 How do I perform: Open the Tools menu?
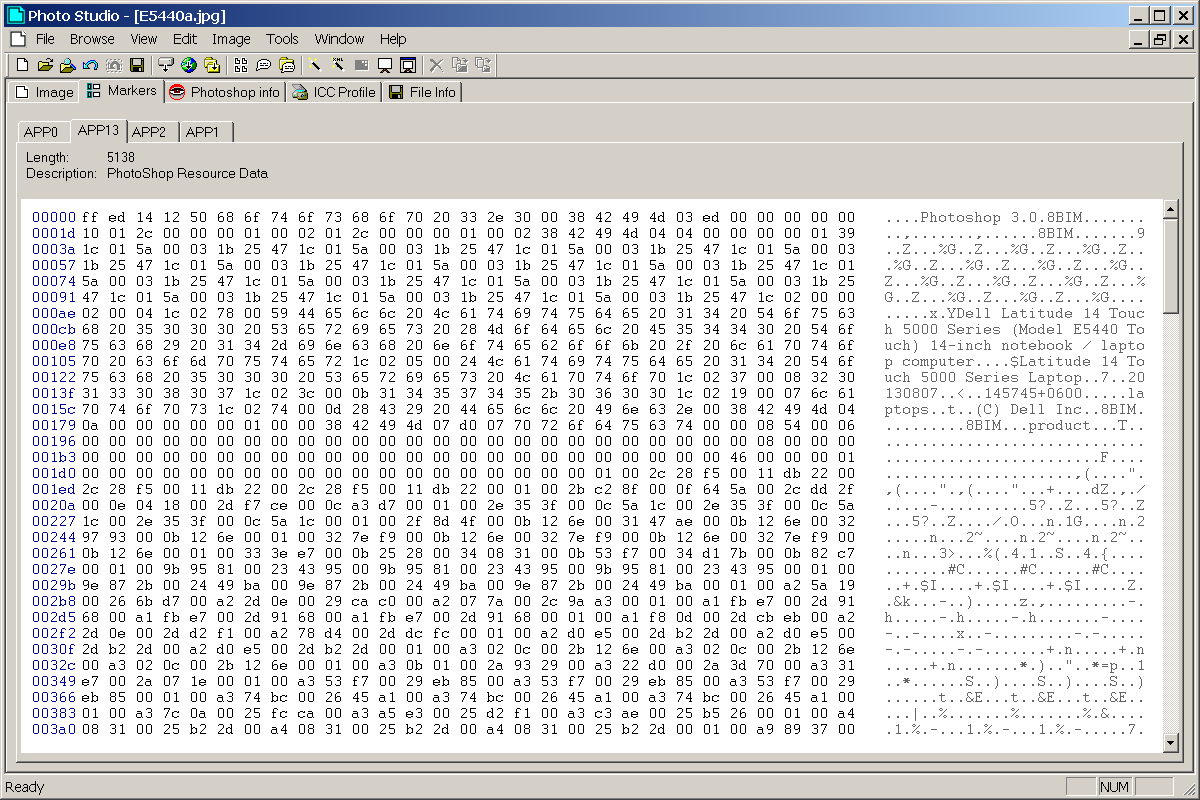(282, 39)
